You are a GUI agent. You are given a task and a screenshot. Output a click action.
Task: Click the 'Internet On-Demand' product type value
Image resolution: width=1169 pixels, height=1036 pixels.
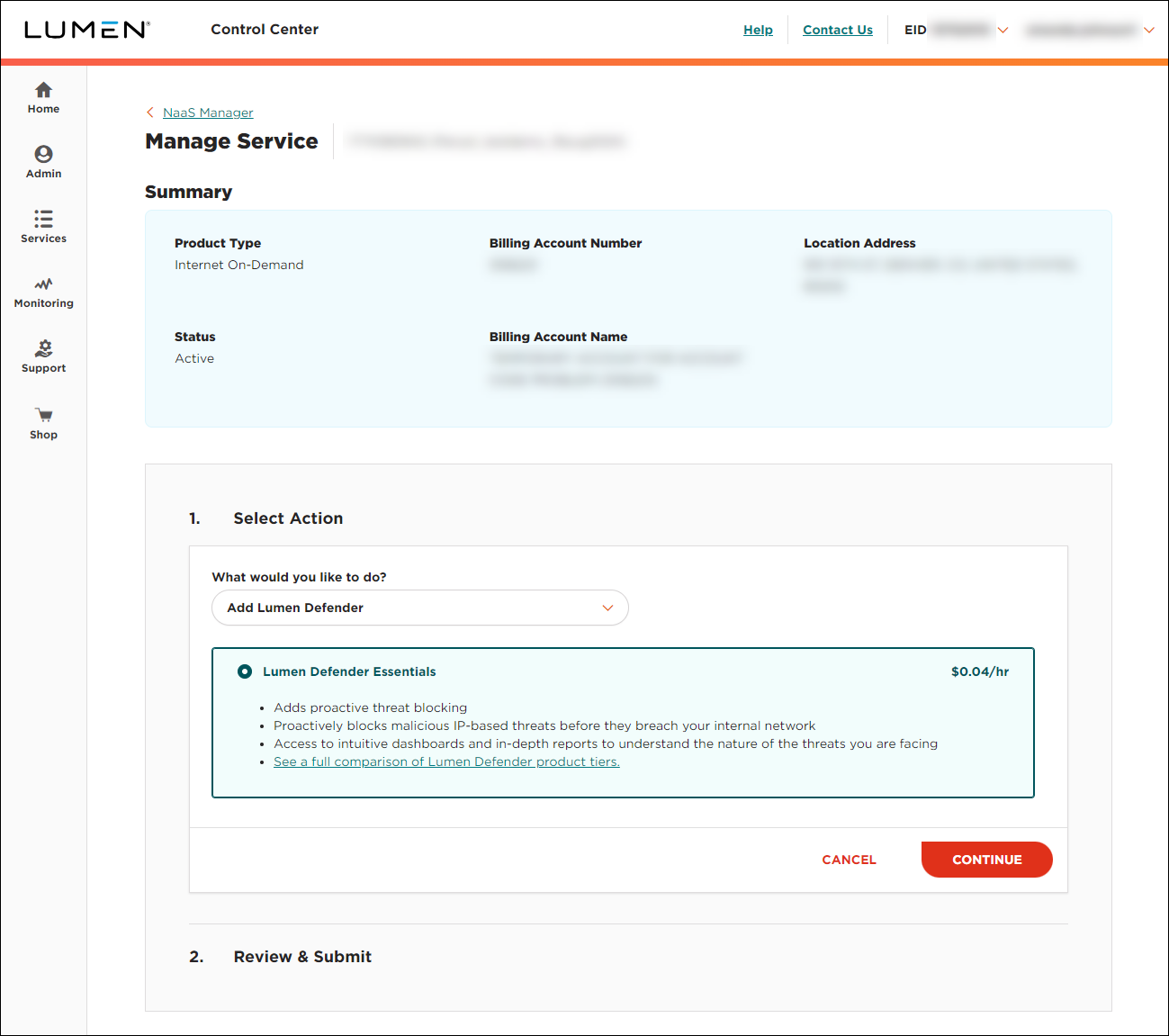click(x=239, y=265)
